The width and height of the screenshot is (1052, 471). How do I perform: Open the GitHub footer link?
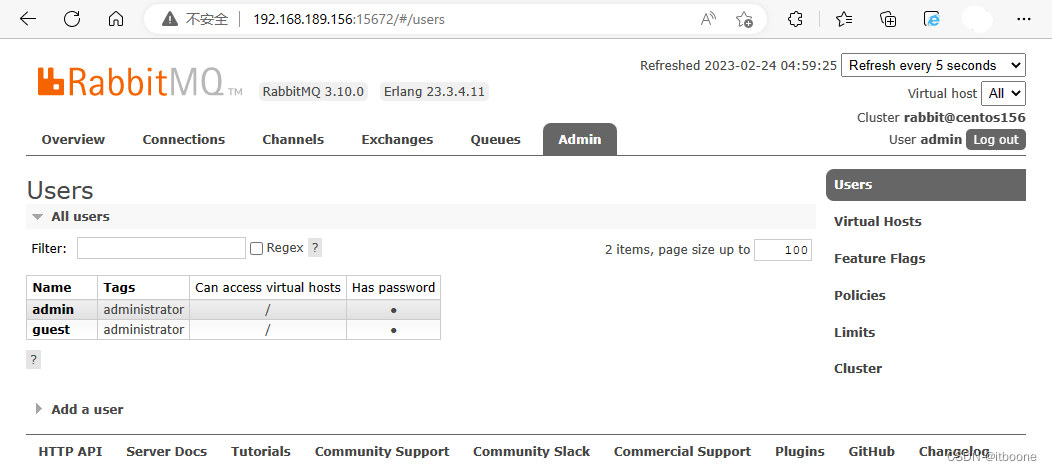point(872,452)
